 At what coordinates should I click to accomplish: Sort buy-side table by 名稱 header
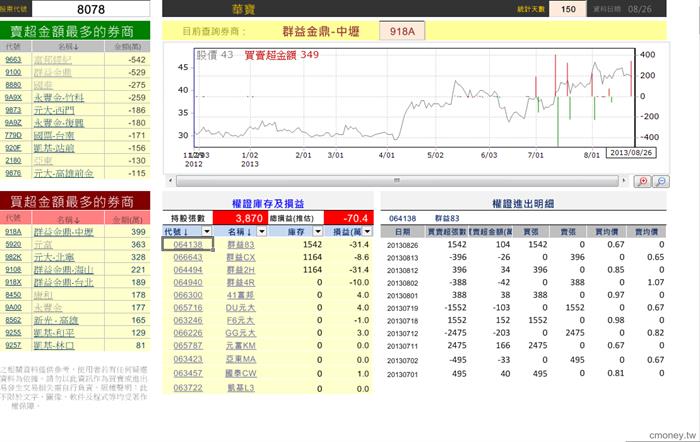click(68, 219)
